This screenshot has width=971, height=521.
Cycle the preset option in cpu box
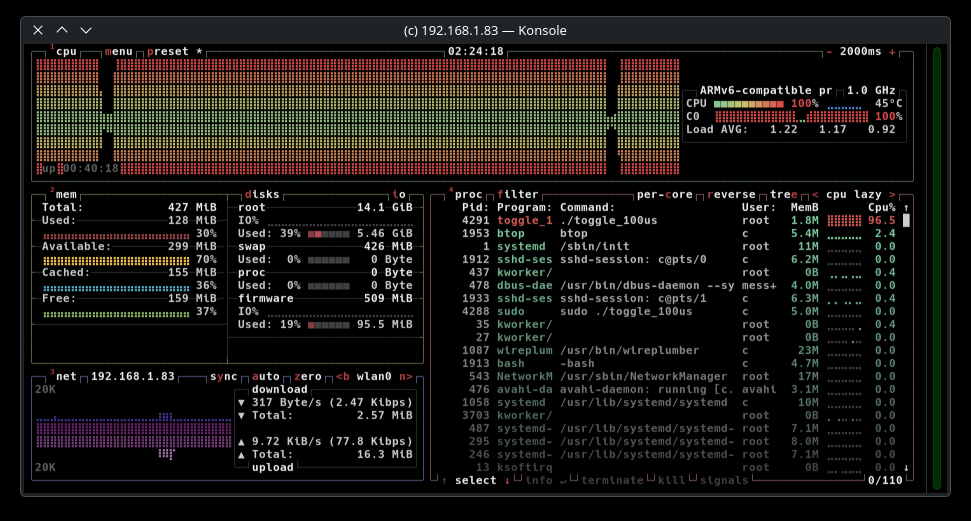point(171,51)
